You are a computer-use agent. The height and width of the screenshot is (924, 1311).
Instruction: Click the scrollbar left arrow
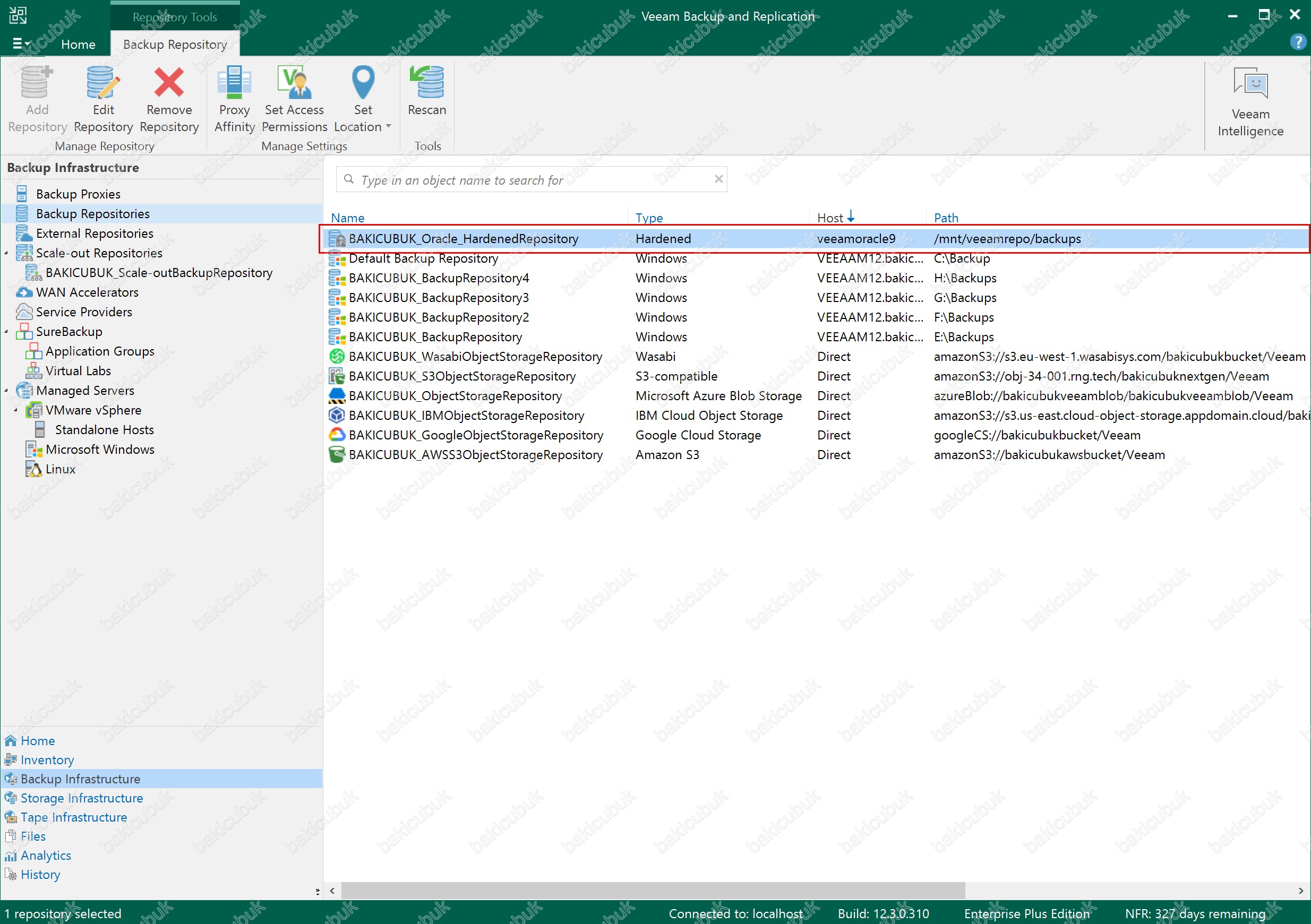tap(332, 891)
